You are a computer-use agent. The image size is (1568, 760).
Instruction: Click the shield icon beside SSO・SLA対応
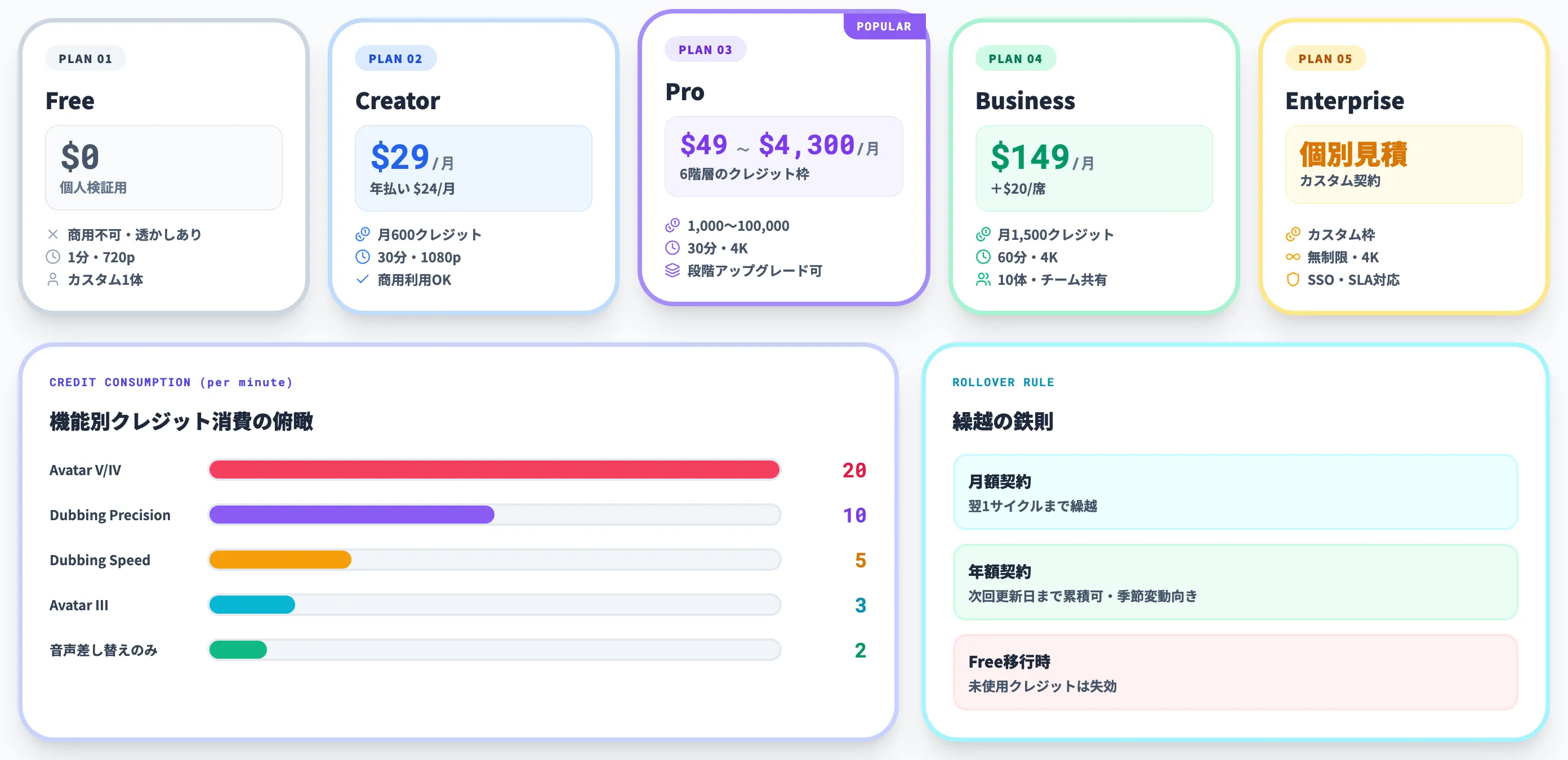(1293, 279)
